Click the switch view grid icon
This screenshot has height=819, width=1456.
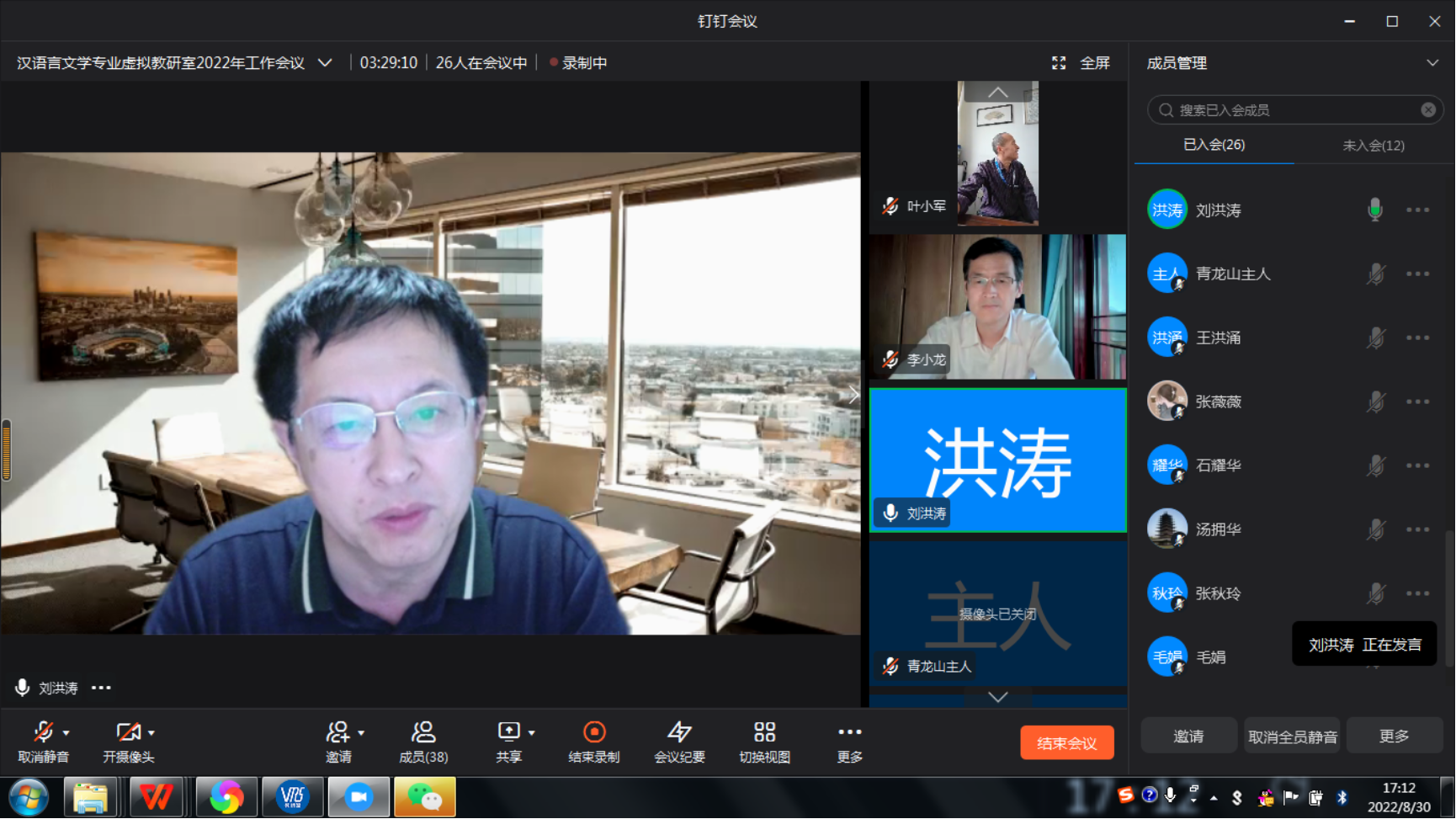coord(764,732)
